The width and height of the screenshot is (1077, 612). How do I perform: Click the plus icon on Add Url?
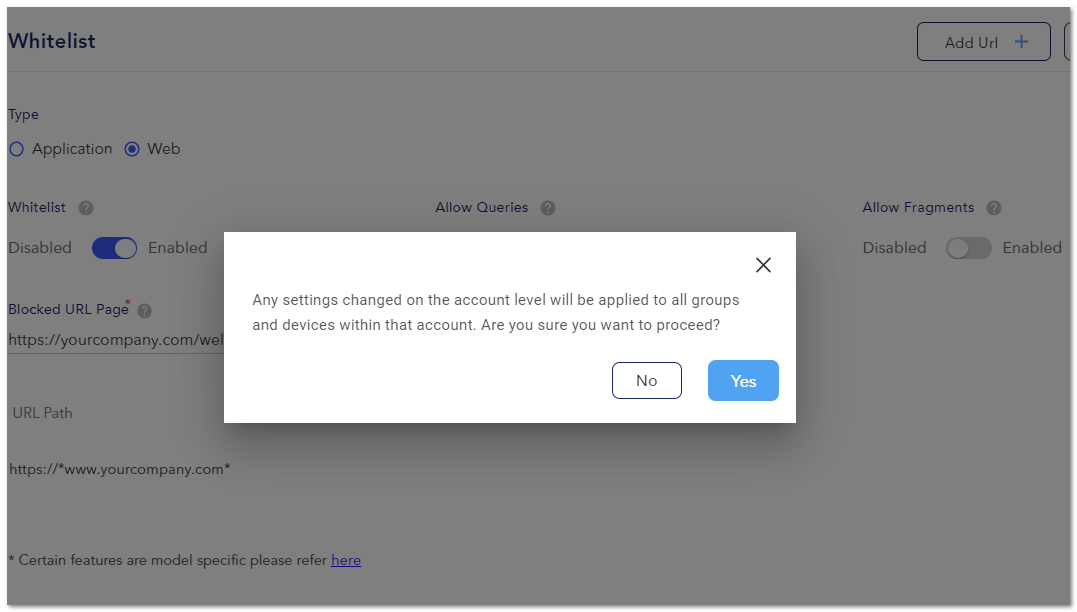[x=1021, y=42]
